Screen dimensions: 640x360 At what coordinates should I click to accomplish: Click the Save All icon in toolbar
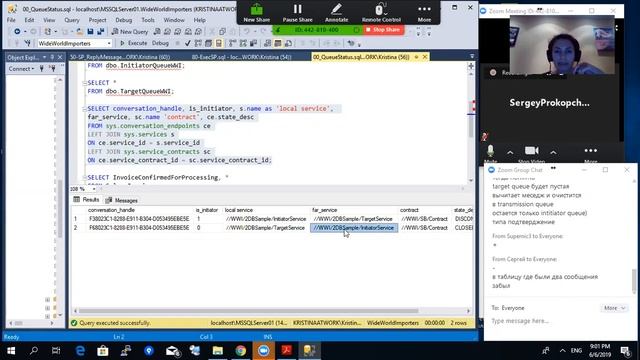[100, 31]
